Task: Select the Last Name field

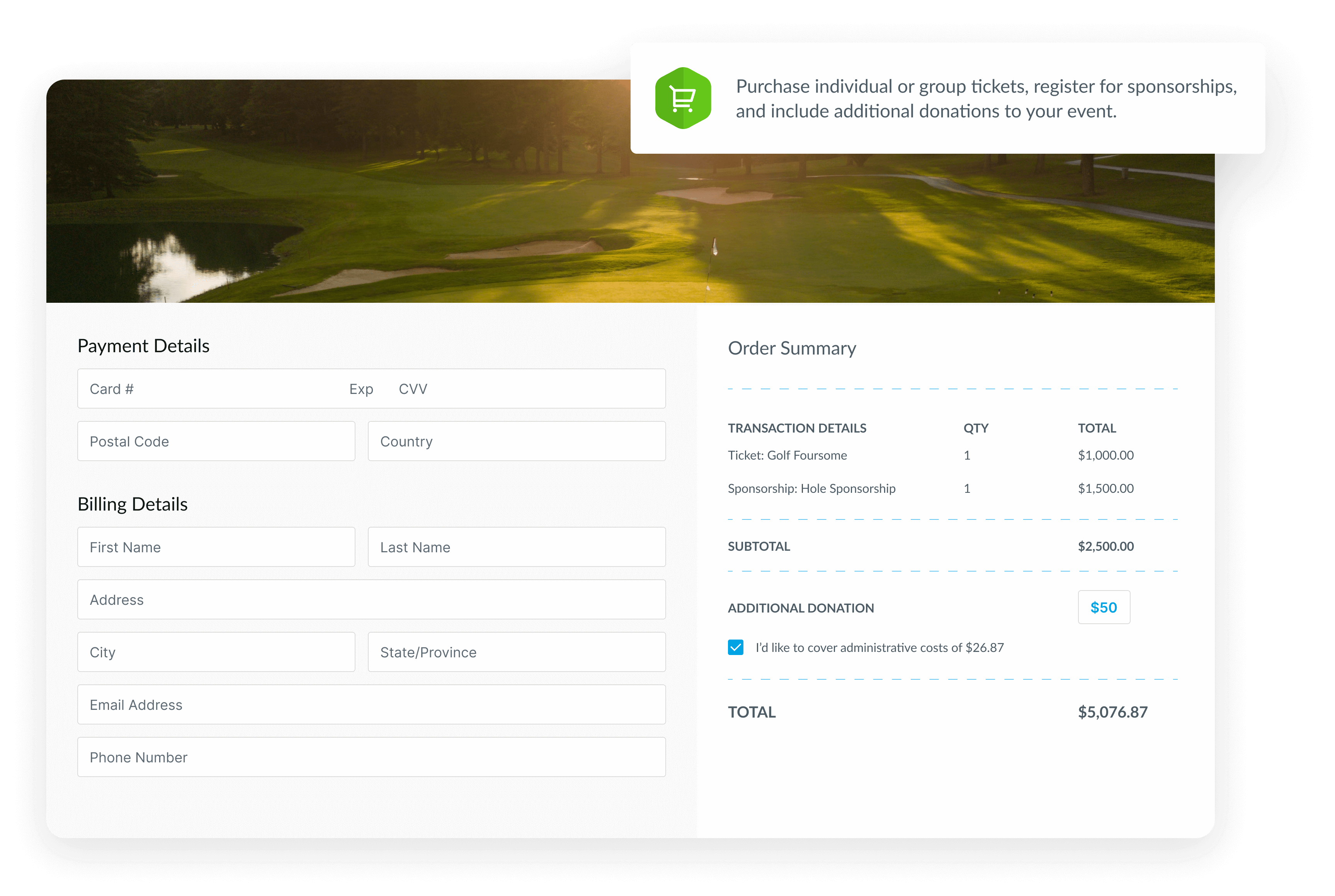Action: pyautogui.click(x=516, y=547)
